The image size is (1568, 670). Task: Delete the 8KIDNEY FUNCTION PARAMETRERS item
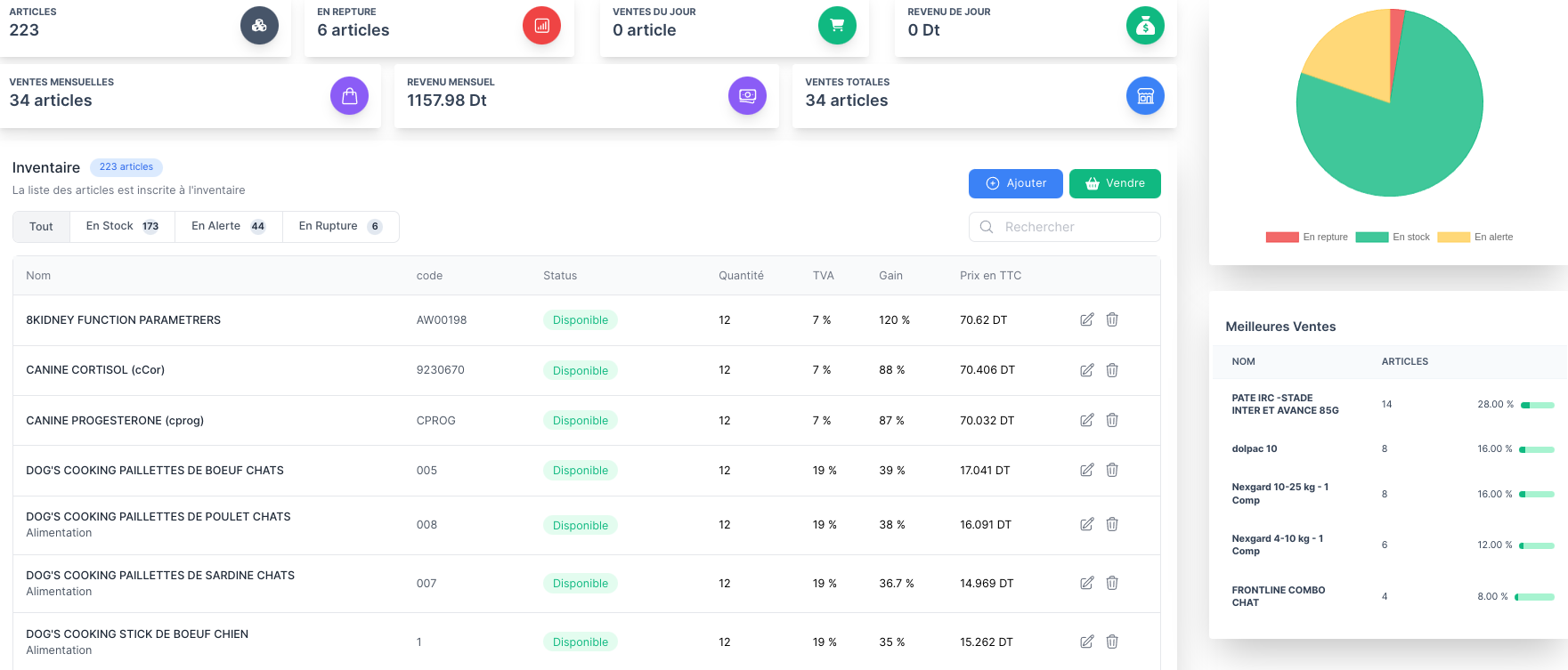1112,319
